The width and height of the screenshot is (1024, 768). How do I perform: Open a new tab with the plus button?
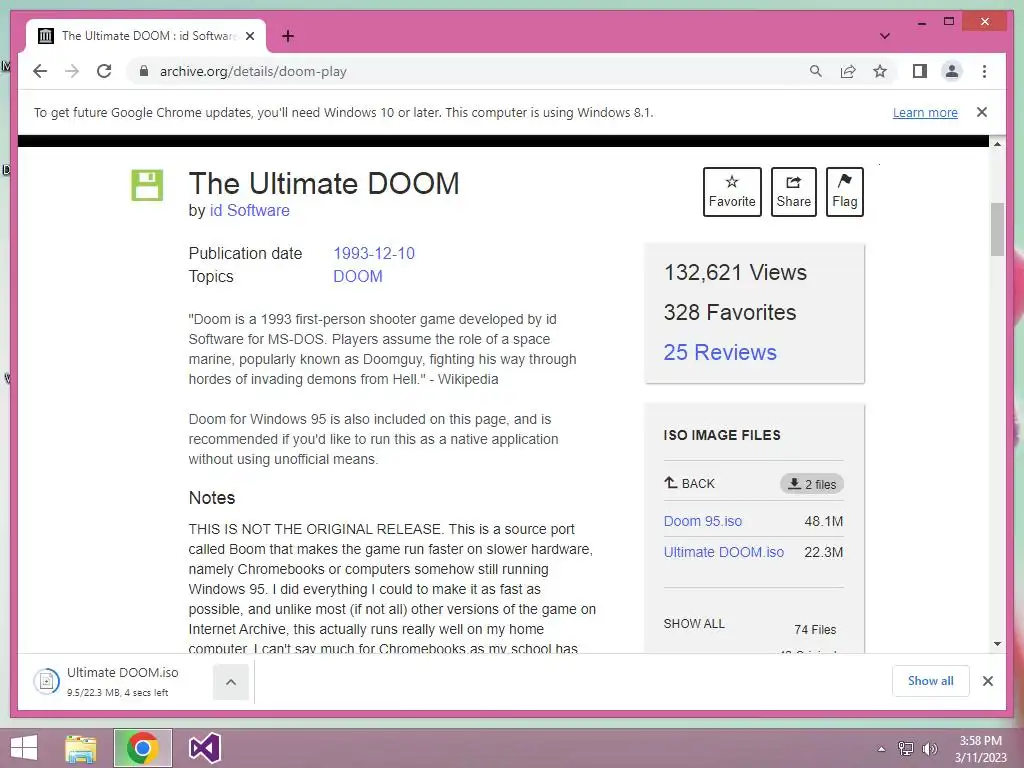coord(288,36)
